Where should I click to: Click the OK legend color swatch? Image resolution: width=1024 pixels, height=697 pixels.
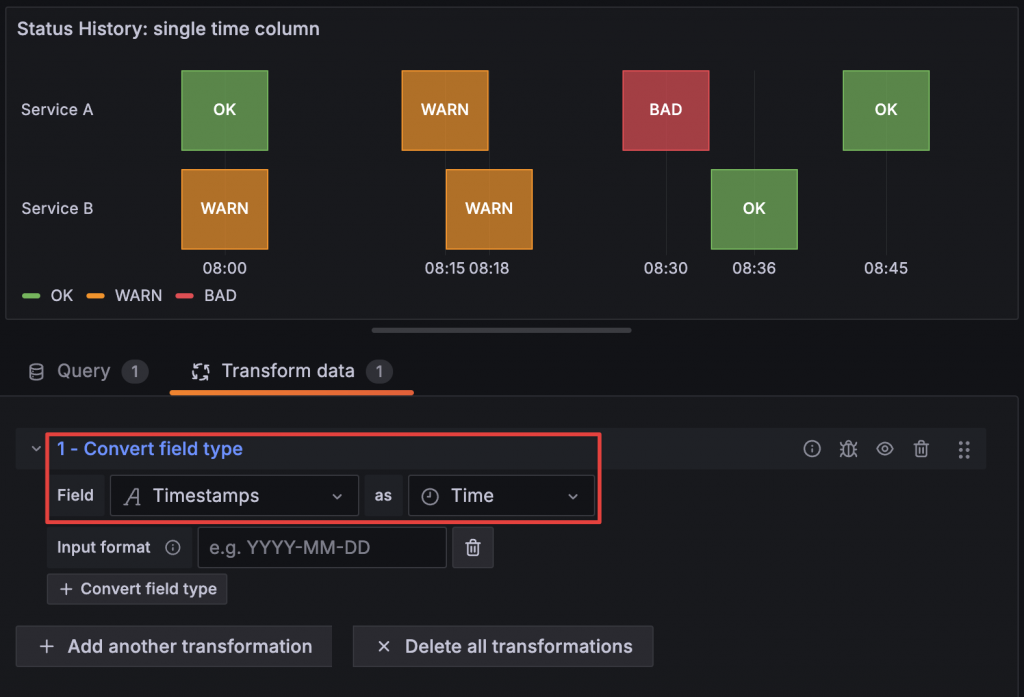[x=31, y=296]
